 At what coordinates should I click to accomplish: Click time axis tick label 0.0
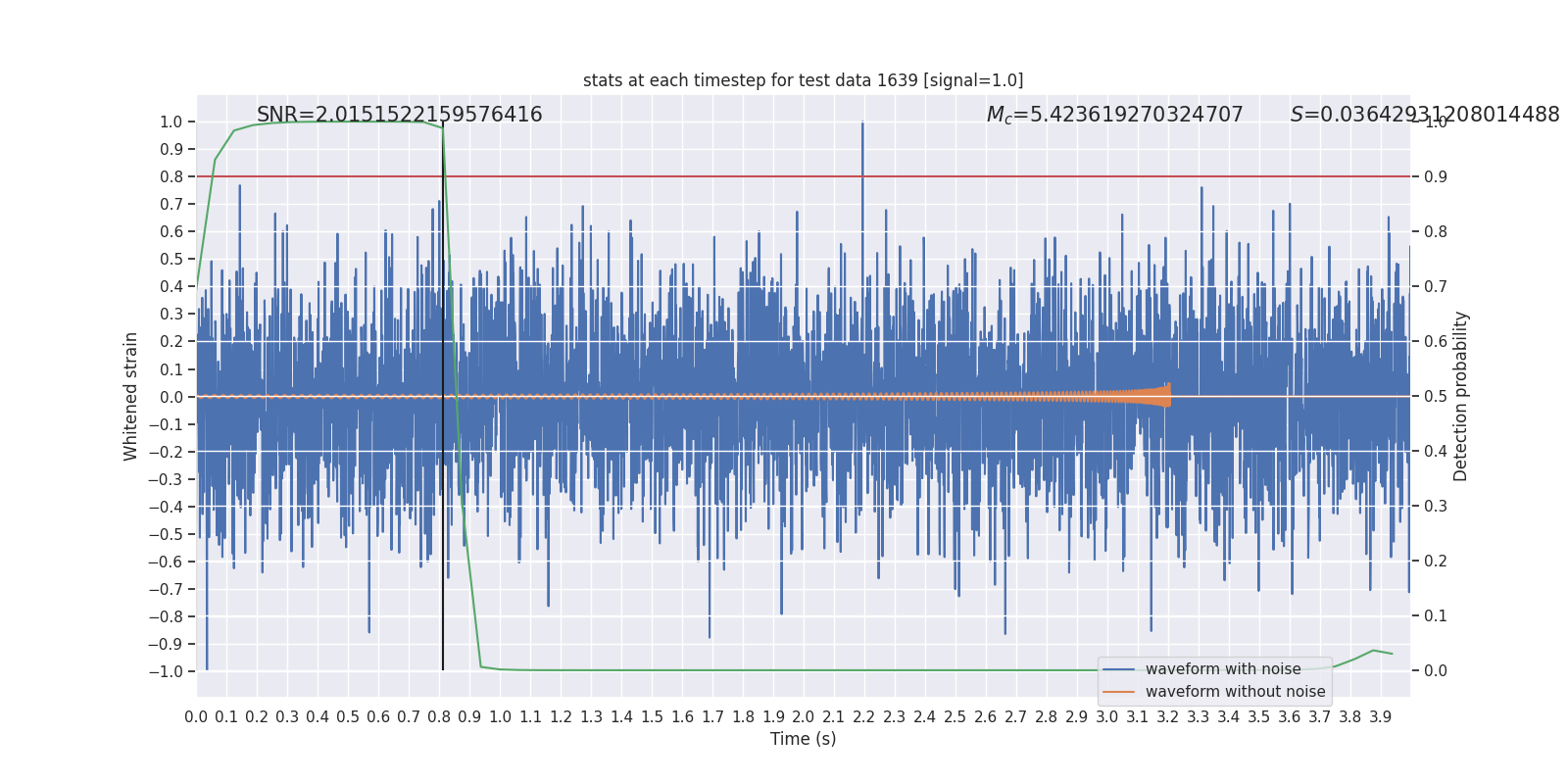(x=196, y=717)
